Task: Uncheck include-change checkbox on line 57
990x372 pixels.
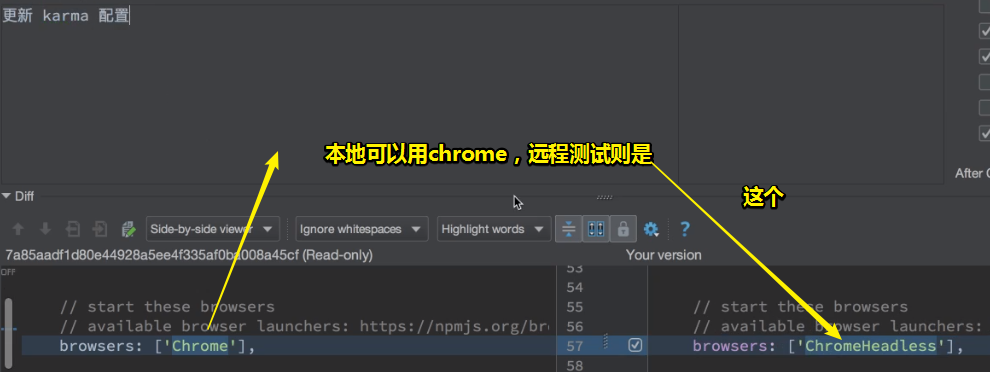Action: tap(635, 345)
